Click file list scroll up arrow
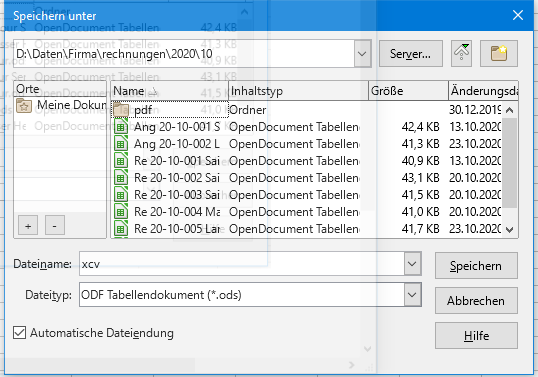Viewport: 538px width, 377px height. pyautogui.click(x=510, y=110)
